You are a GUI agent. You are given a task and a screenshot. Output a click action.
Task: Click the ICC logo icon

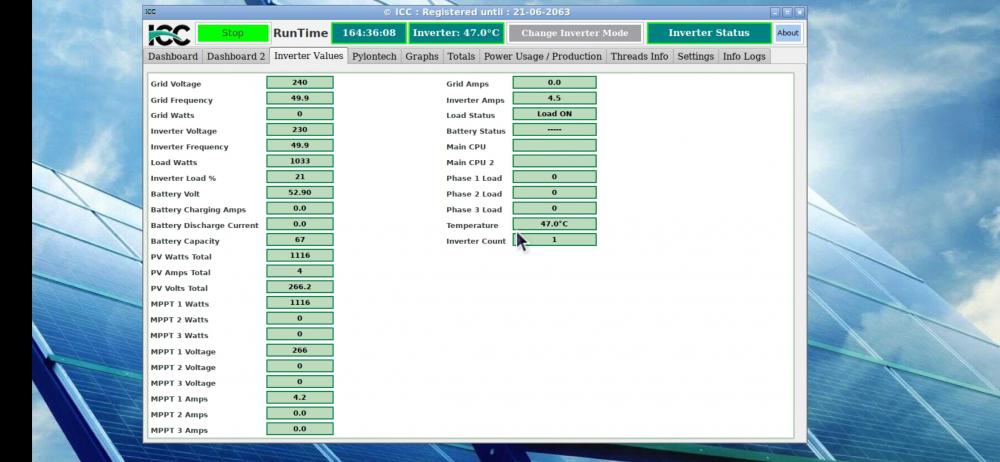pyautogui.click(x=169, y=34)
